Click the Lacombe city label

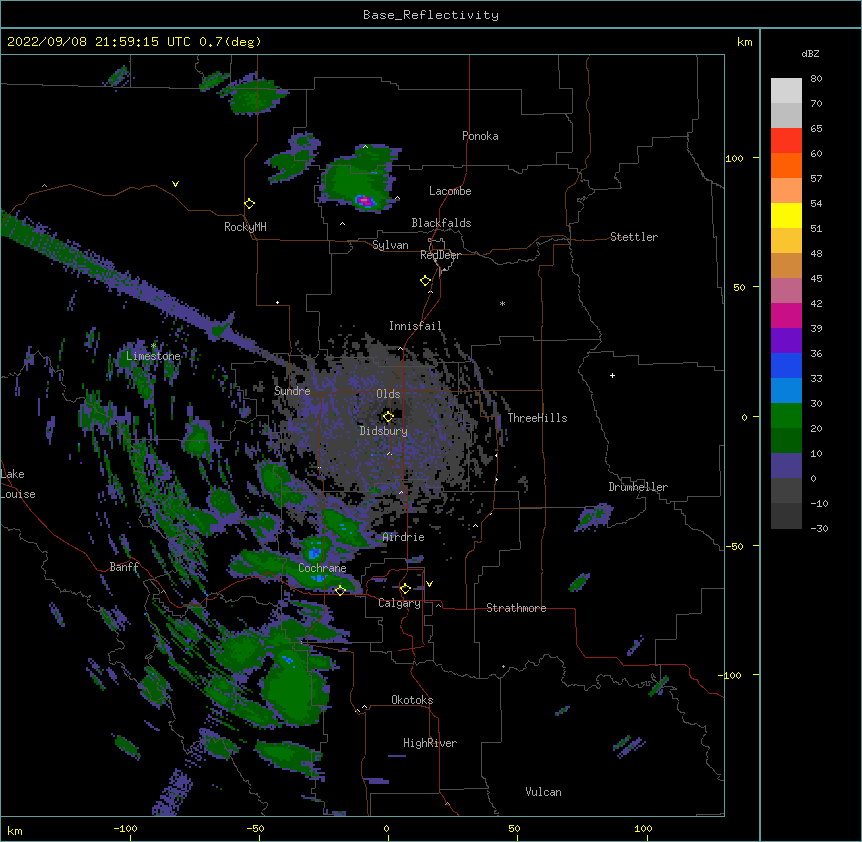[x=450, y=191]
